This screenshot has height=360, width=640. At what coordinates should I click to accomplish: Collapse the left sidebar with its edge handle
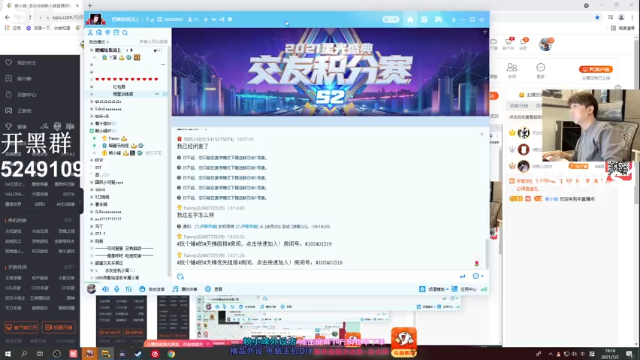pos(80,202)
